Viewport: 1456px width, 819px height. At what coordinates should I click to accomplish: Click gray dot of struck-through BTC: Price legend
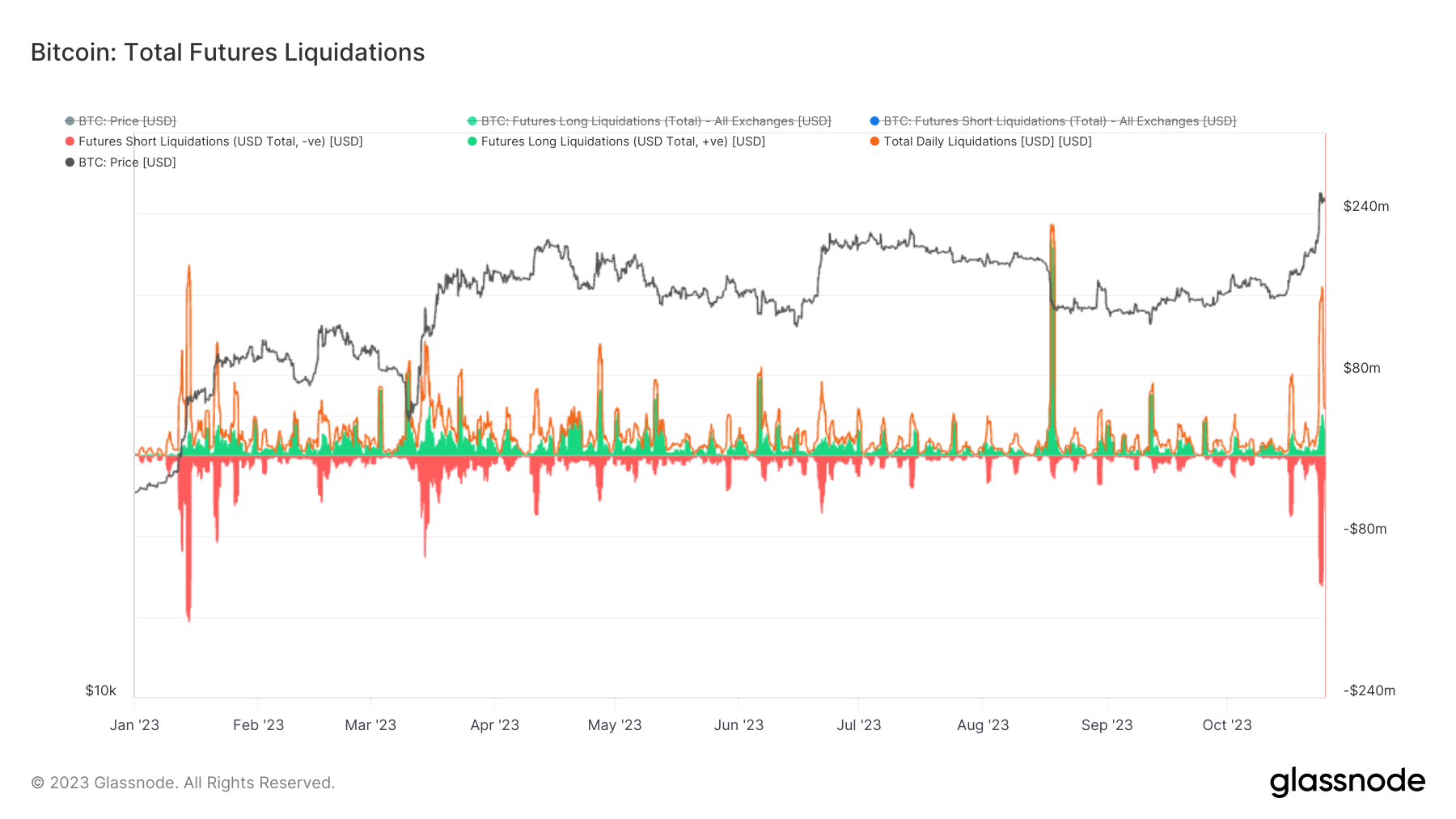pos(70,121)
